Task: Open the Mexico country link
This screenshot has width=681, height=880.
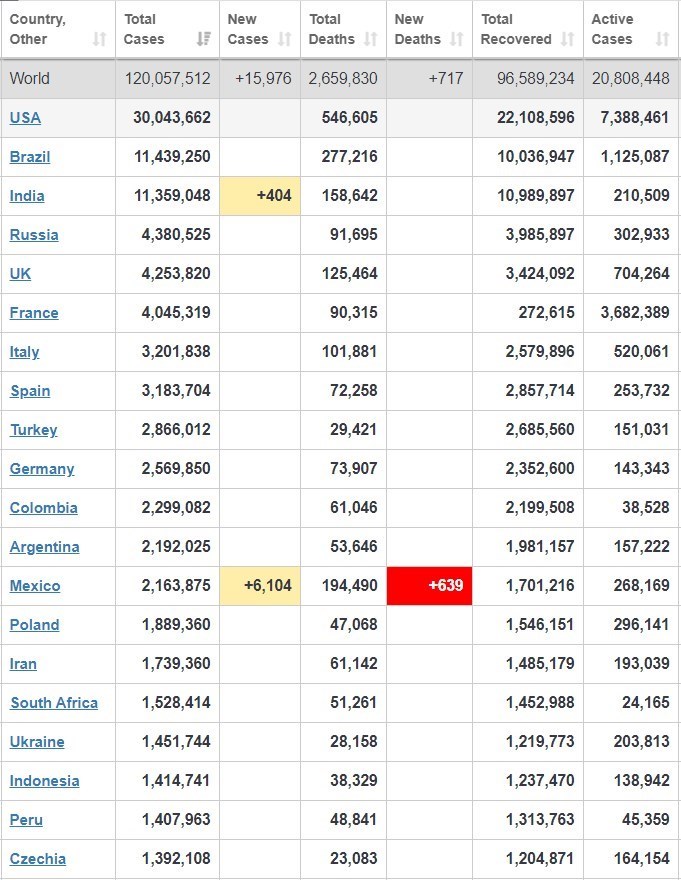Action: [x=35, y=586]
